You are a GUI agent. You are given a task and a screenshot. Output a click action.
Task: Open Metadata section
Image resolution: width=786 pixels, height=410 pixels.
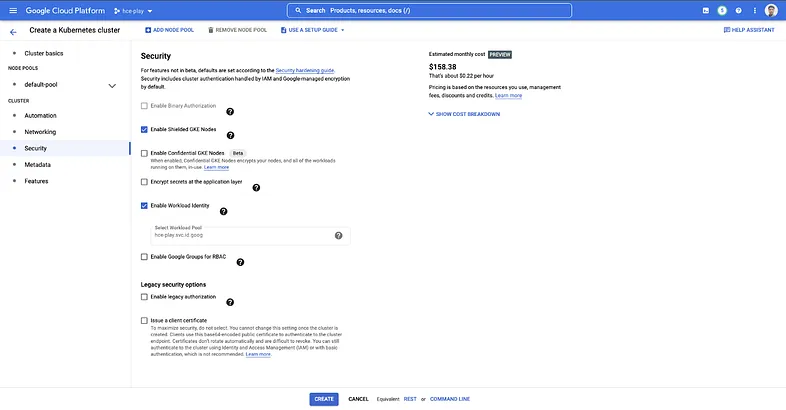click(x=38, y=164)
